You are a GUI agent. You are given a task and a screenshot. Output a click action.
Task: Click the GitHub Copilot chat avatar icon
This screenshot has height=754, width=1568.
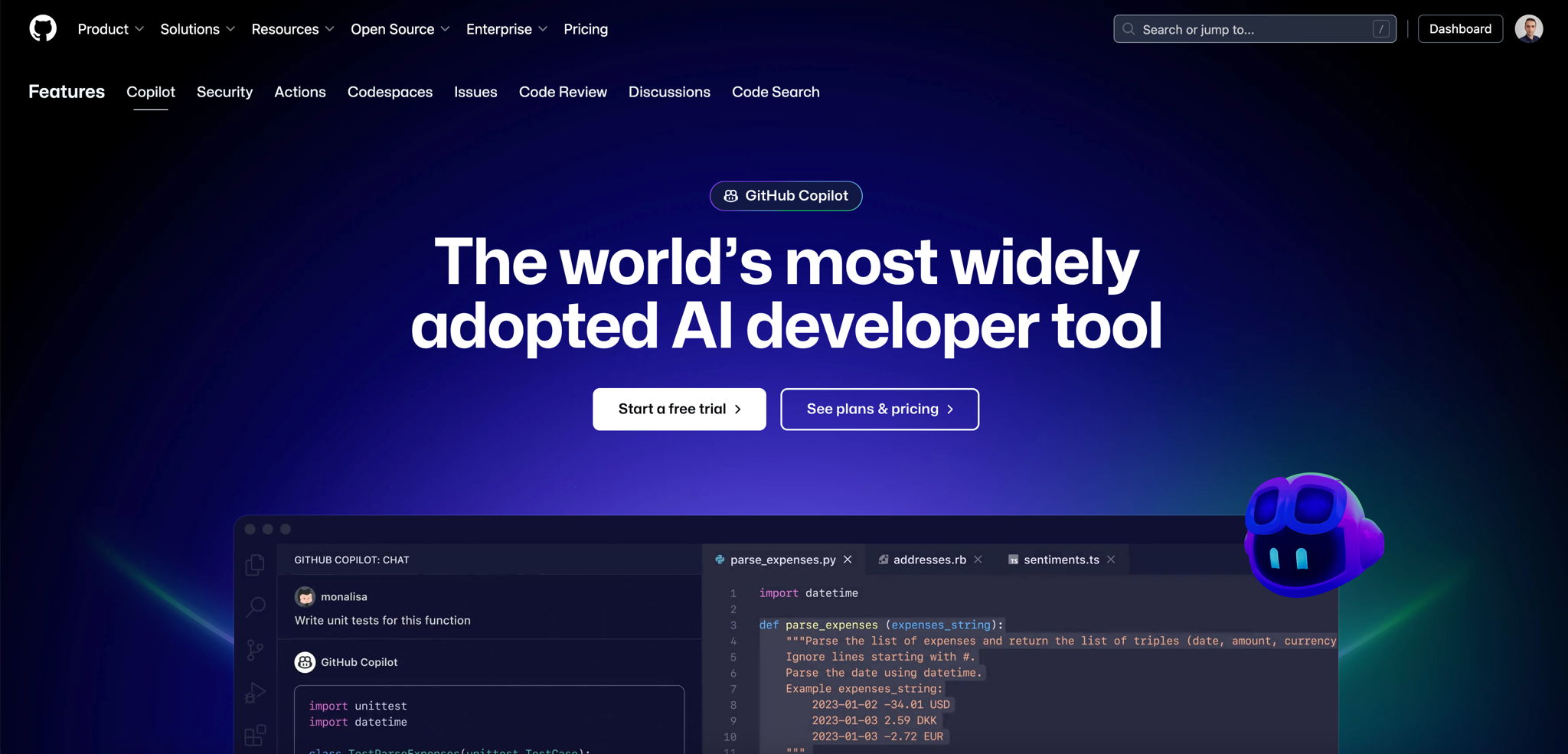305,662
